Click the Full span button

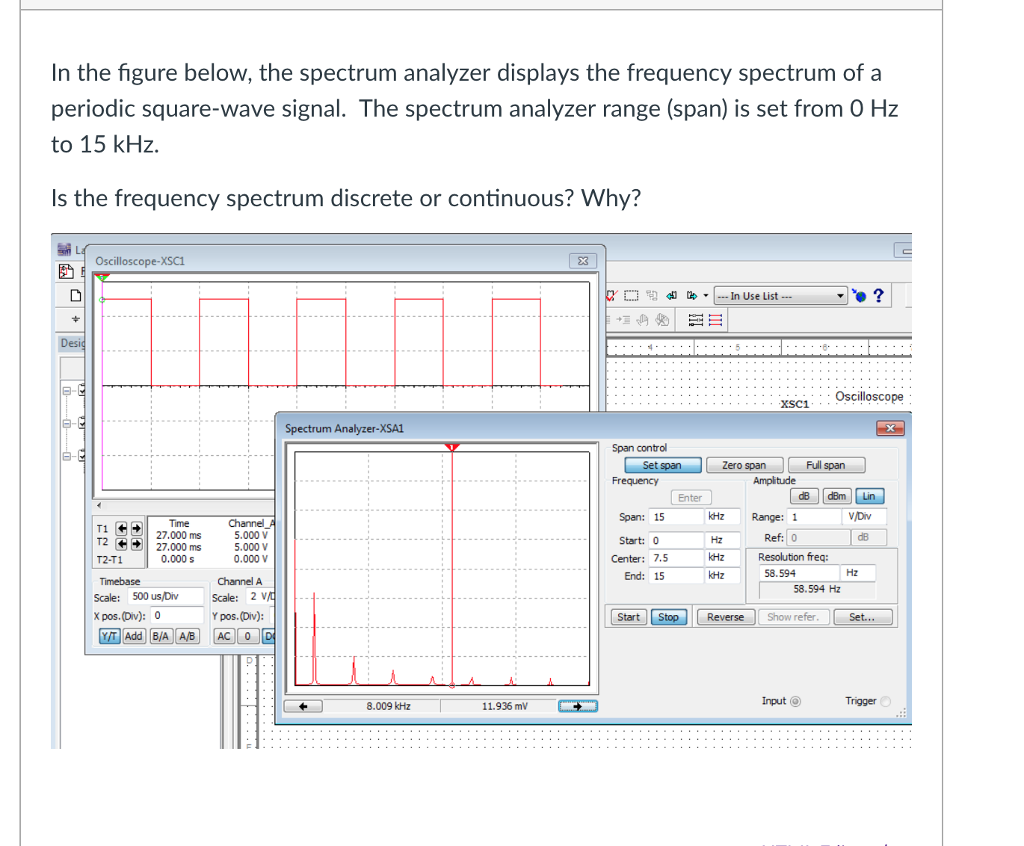pos(826,464)
